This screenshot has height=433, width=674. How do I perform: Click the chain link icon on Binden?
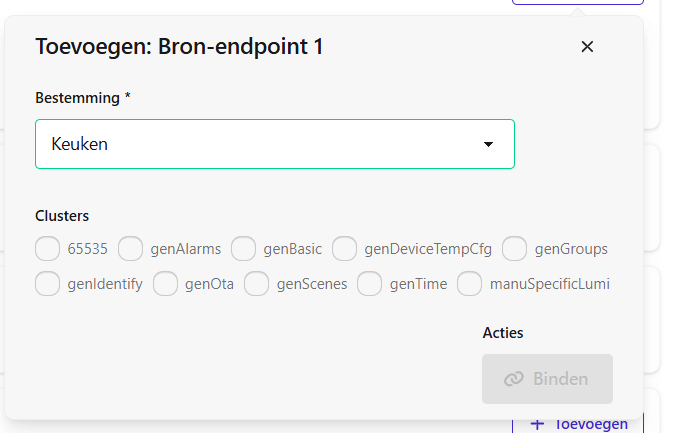514,379
